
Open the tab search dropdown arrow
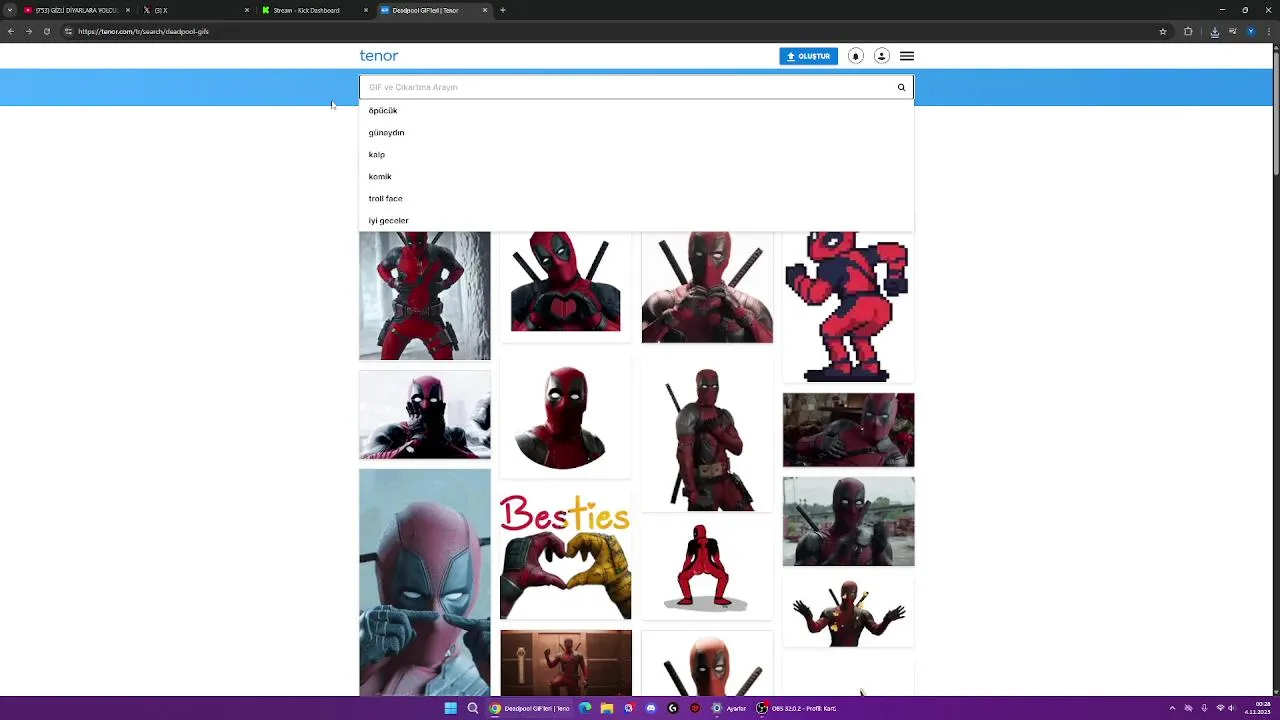9,10
